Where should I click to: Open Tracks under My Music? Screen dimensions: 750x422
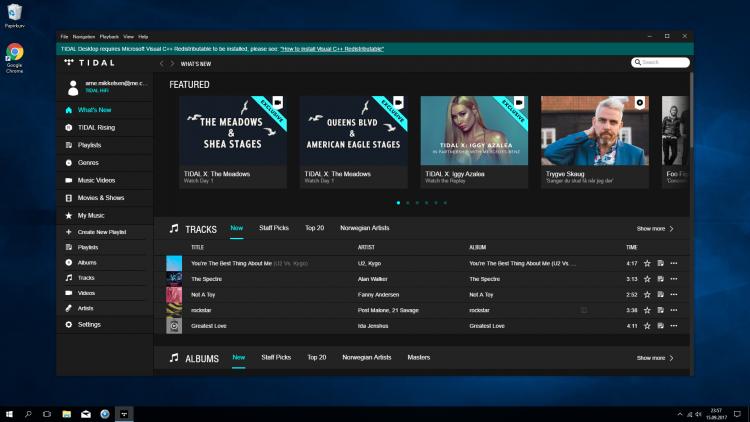click(x=86, y=278)
